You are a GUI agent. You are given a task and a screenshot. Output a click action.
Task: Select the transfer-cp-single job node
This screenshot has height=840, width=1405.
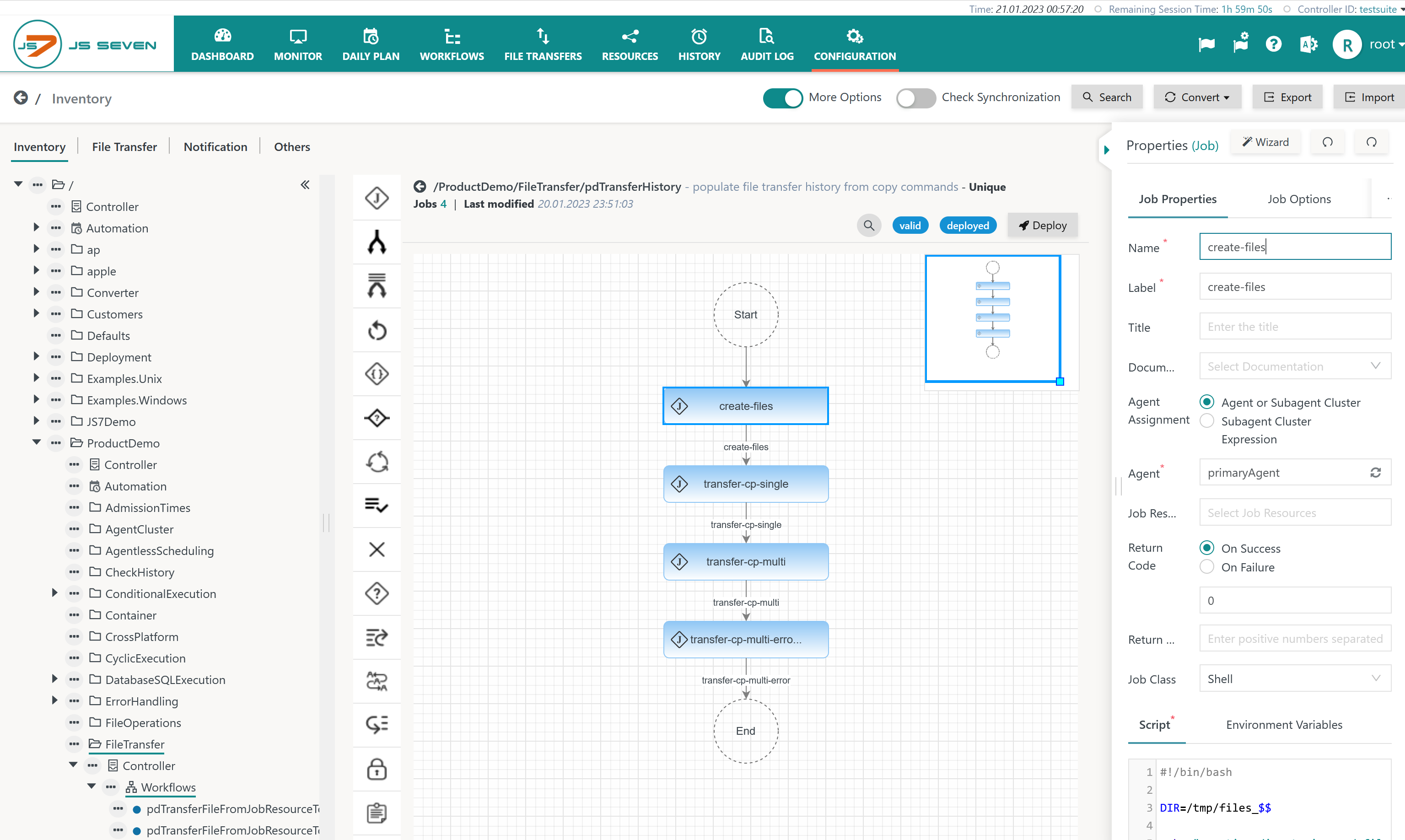pyautogui.click(x=745, y=484)
